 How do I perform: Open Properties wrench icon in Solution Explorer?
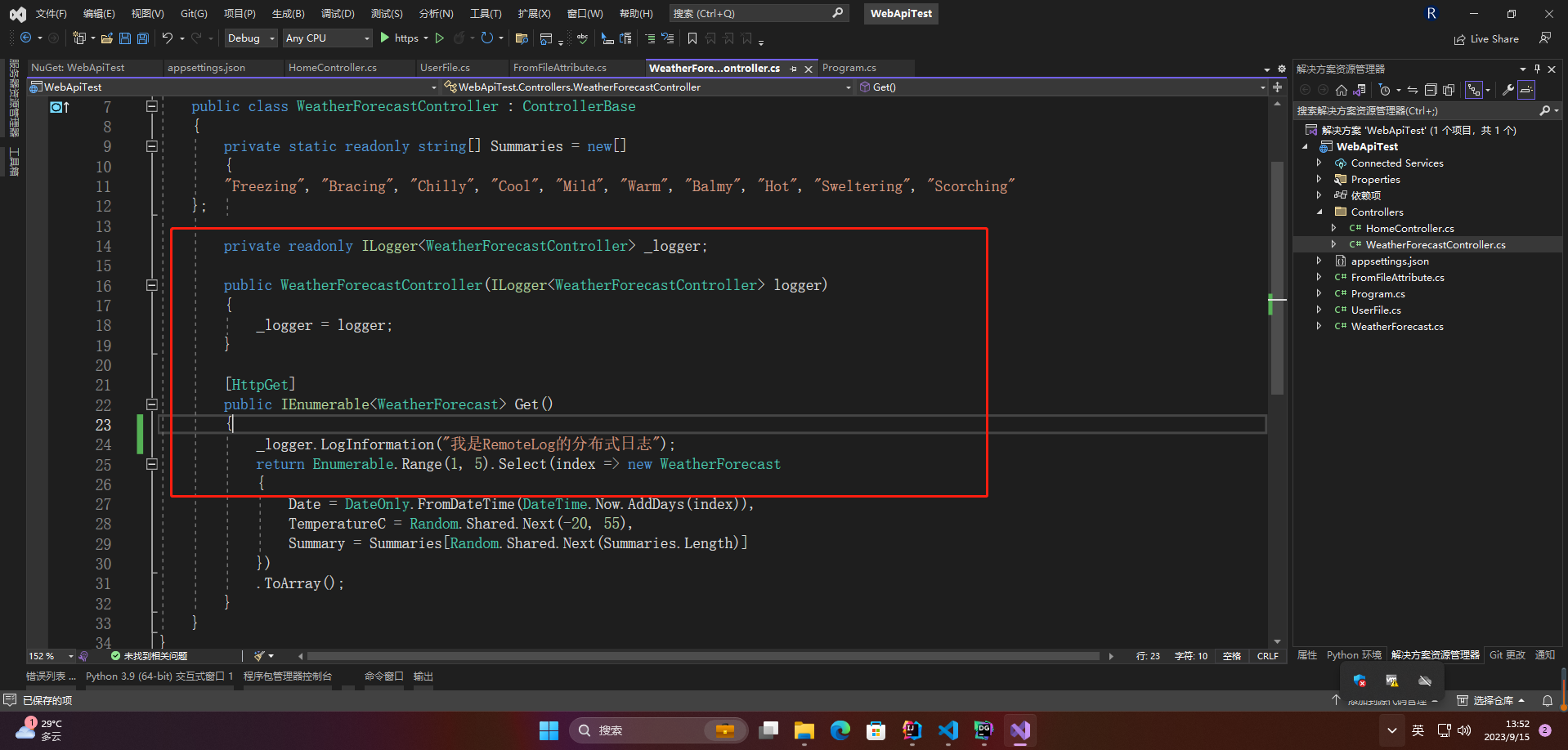click(x=1508, y=90)
